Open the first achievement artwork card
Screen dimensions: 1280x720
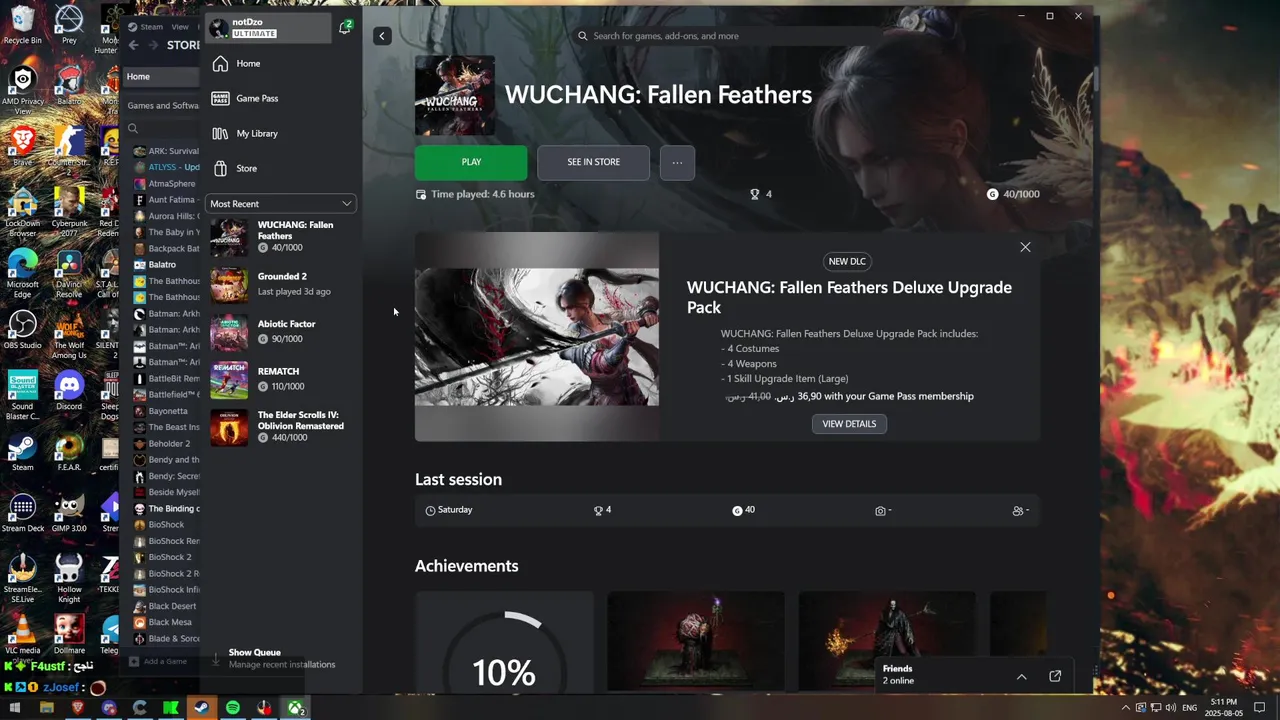point(696,641)
